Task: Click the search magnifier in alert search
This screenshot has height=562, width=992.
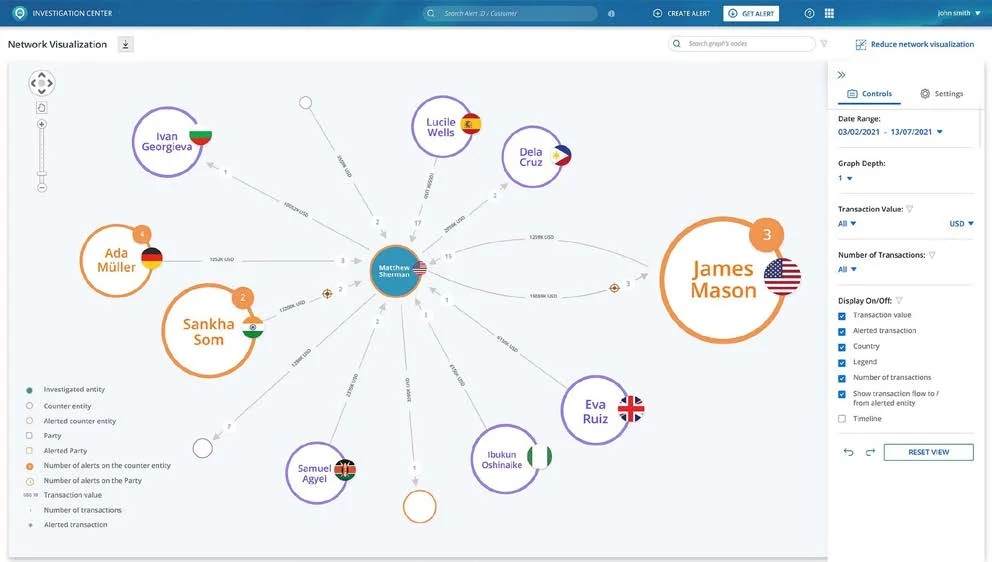Action: tap(431, 13)
